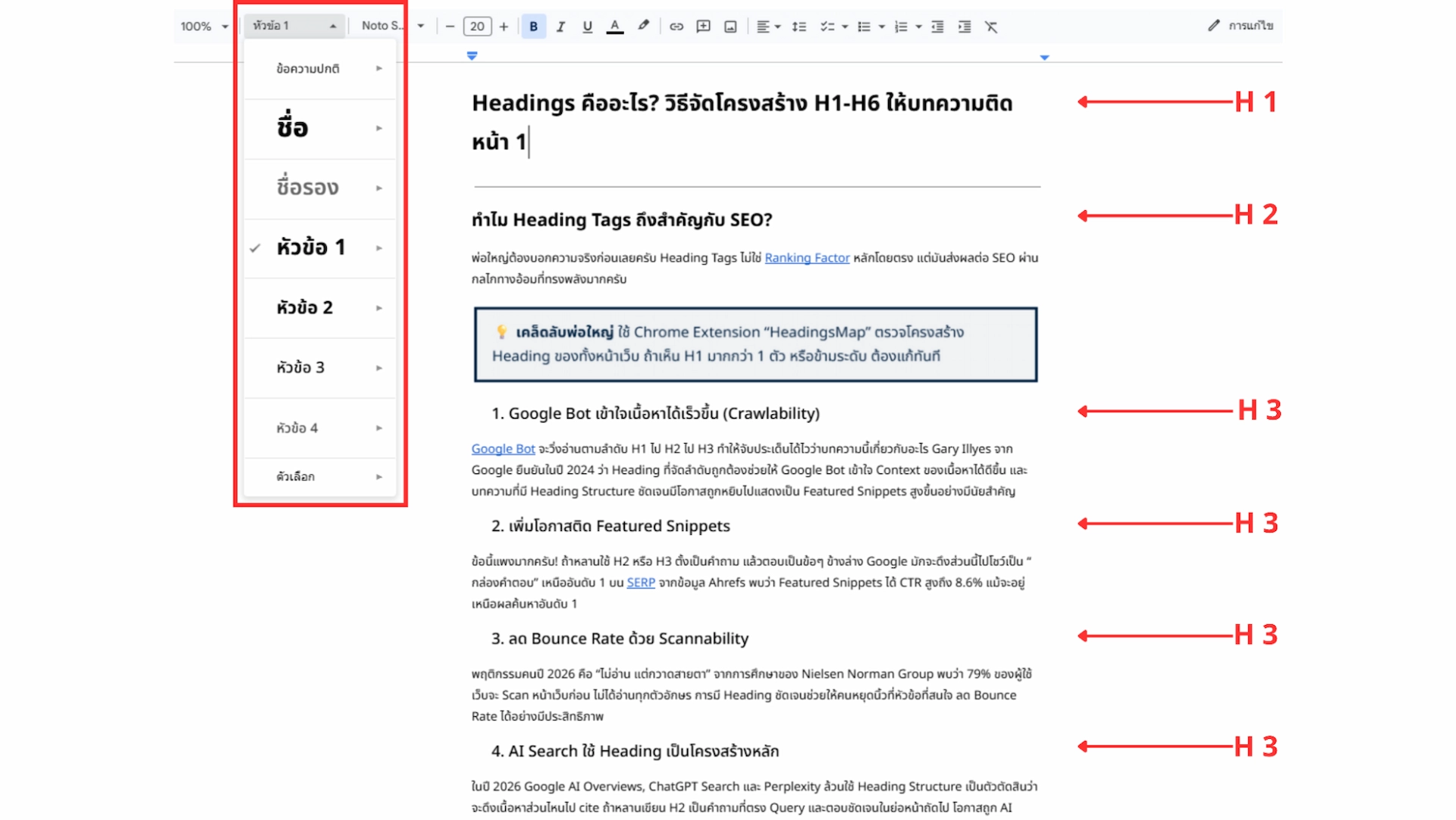Open the SERP link

coord(641,583)
